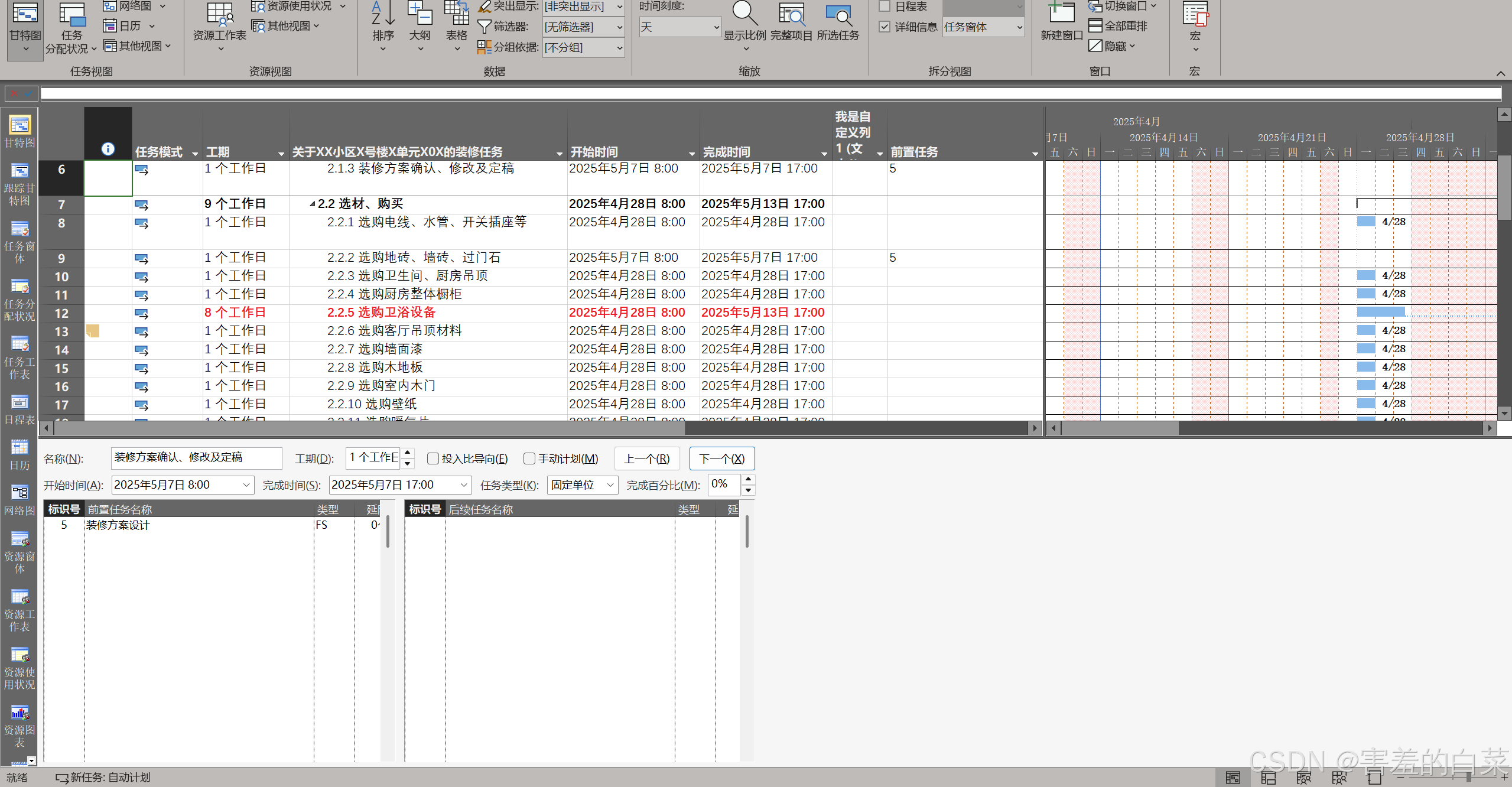
Task: Enable the 日程表 checkbox
Action: tap(885, 6)
